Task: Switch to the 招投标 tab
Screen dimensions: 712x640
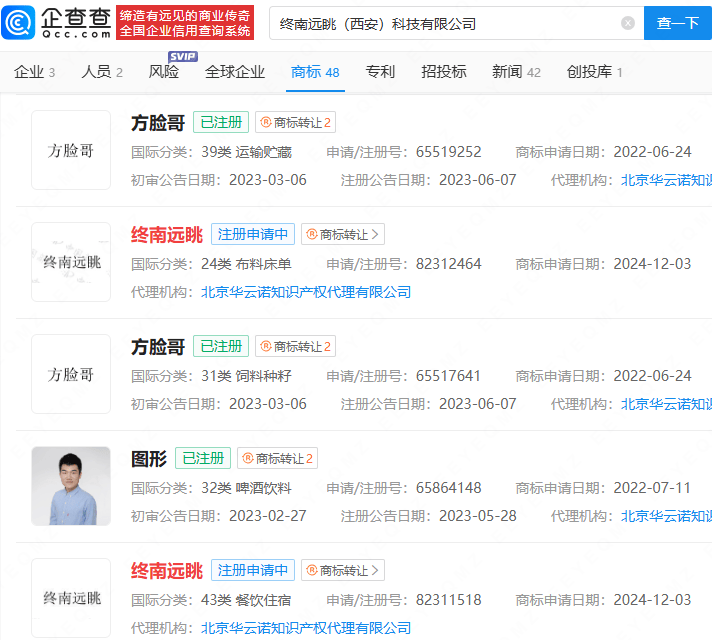Action: click(444, 72)
